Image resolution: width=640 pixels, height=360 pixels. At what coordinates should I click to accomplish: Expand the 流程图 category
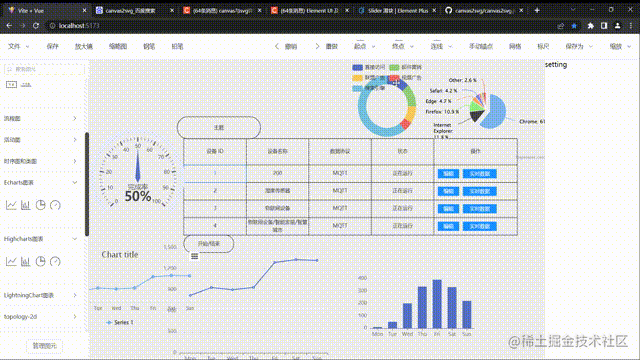tap(40, 118)
